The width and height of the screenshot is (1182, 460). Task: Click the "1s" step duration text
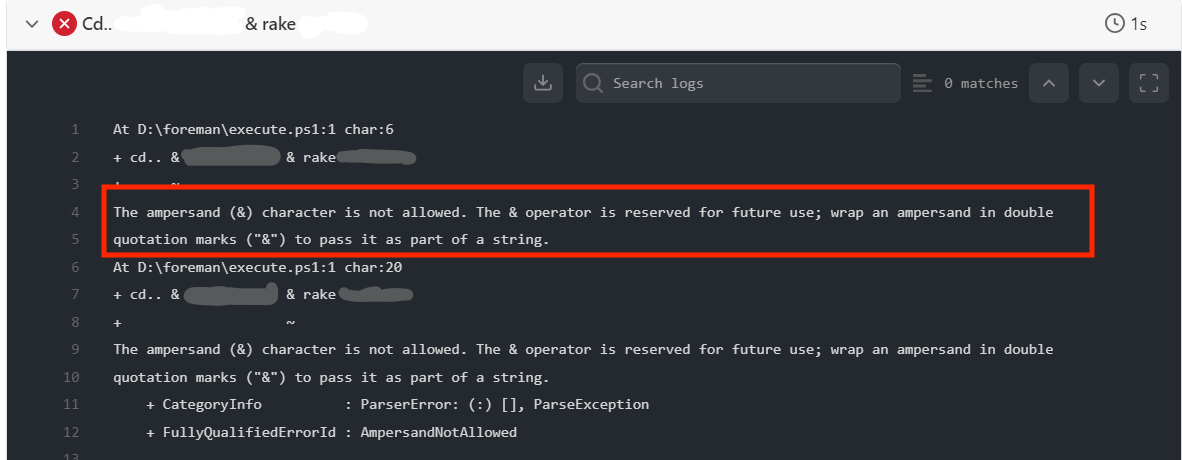click(x=1139, y=24)
